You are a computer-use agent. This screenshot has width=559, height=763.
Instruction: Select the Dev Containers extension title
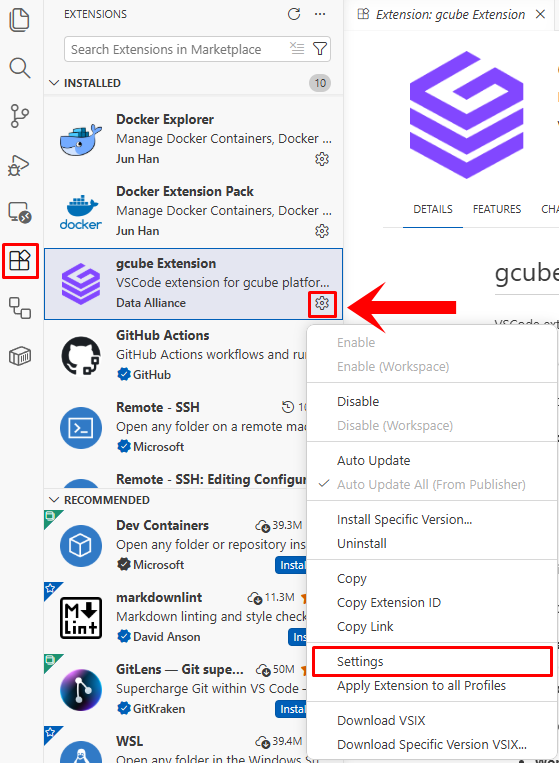pos(162,526)
